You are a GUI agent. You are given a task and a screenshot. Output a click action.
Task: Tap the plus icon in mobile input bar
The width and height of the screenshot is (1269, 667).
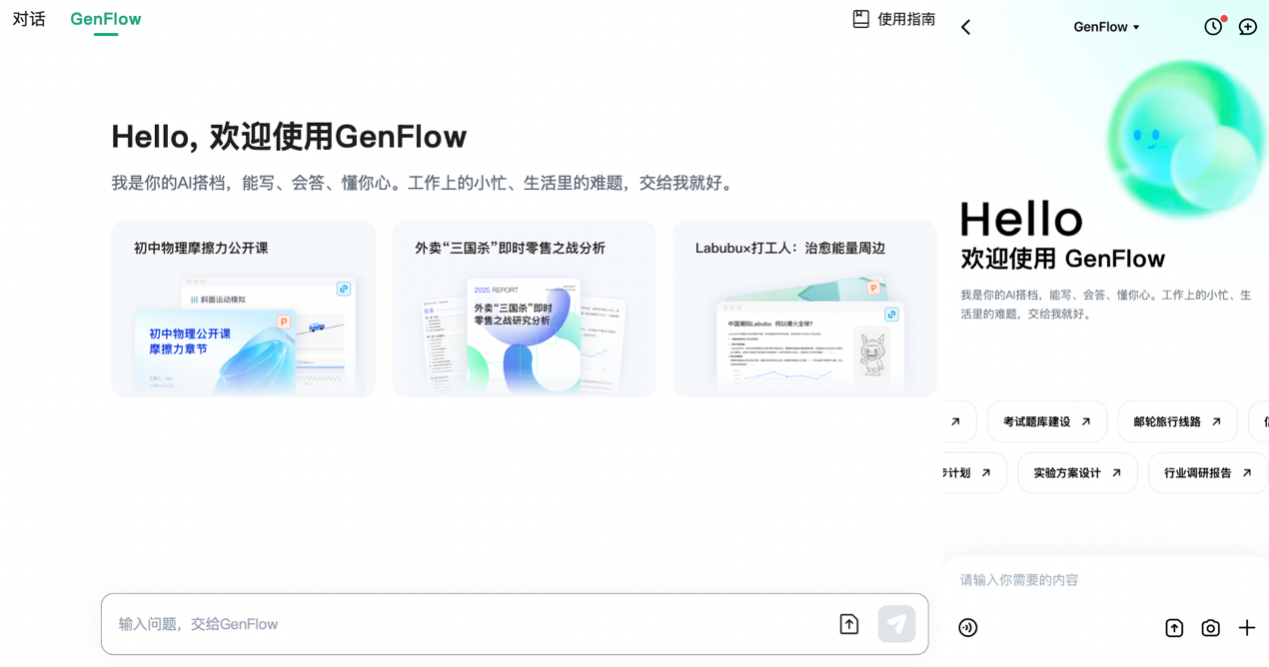coord(1246,628)
